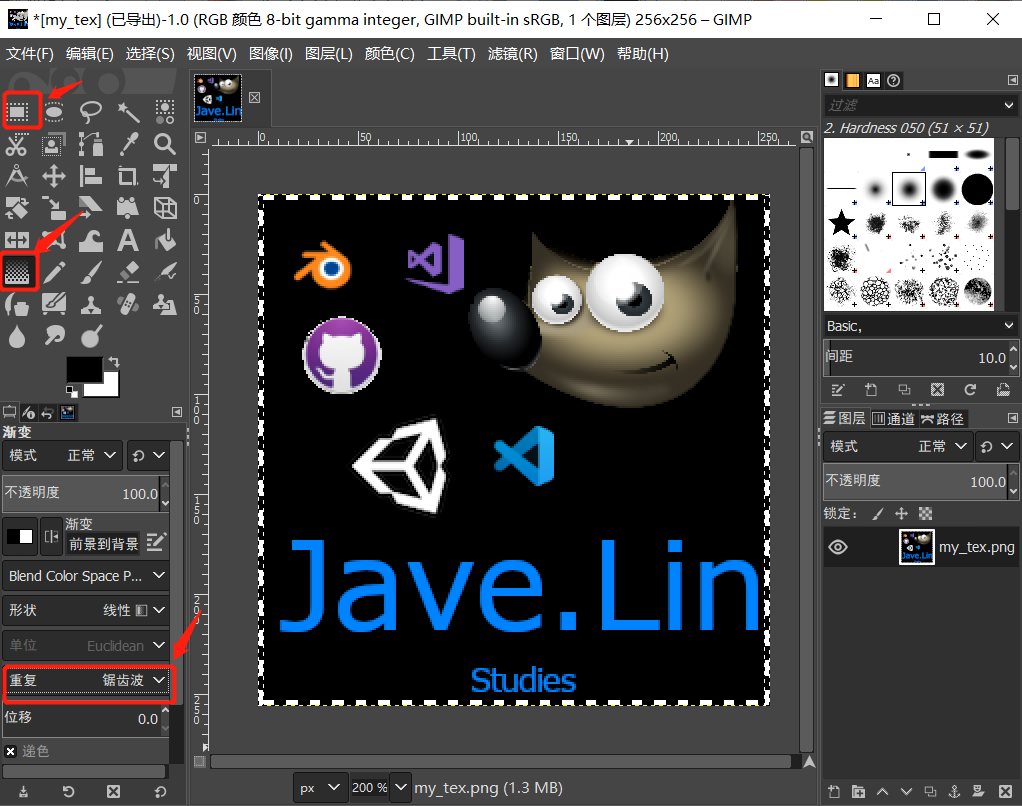
Task: Toggle lock alpha channel checkerboard icon
Action: click(926, 514)
